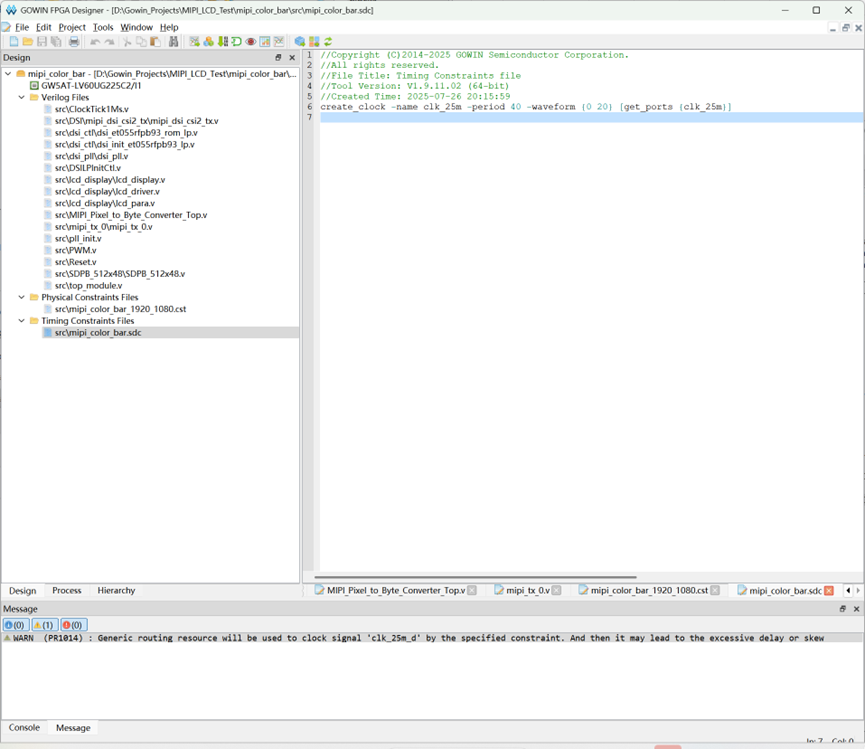Click the Undo arrow icon
The width and height of the screenshot is (865, 749).
[x=95, y=41]
